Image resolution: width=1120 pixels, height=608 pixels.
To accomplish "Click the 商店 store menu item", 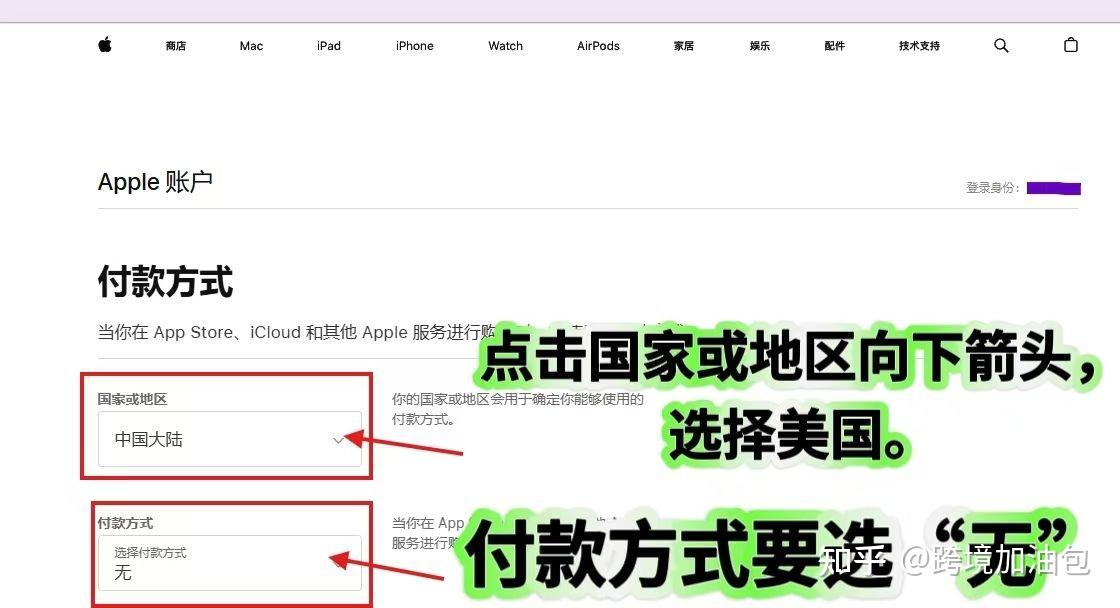I will tap(176, 46).
